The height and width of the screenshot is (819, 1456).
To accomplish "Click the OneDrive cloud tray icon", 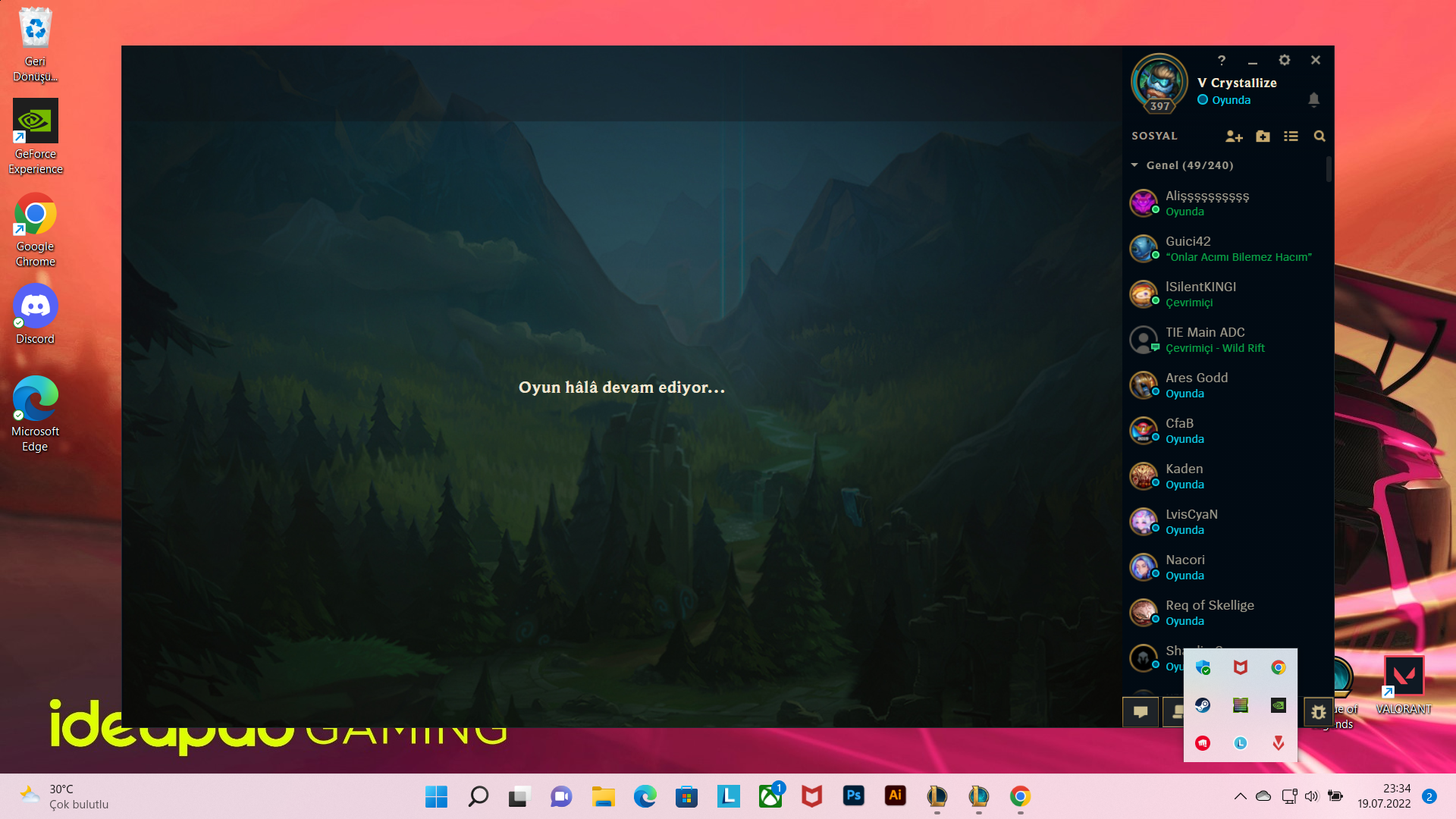I will pos(1263,796).
